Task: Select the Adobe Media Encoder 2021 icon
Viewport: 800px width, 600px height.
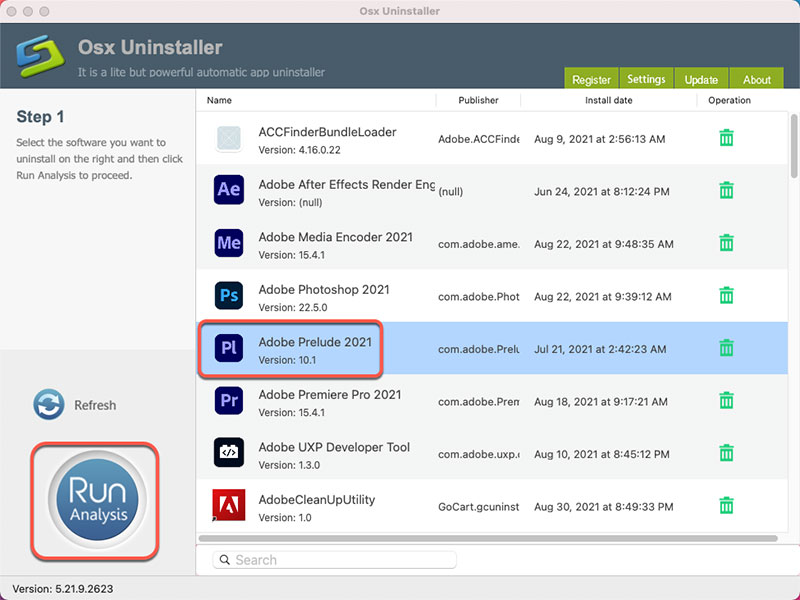Action: (228, 242)
